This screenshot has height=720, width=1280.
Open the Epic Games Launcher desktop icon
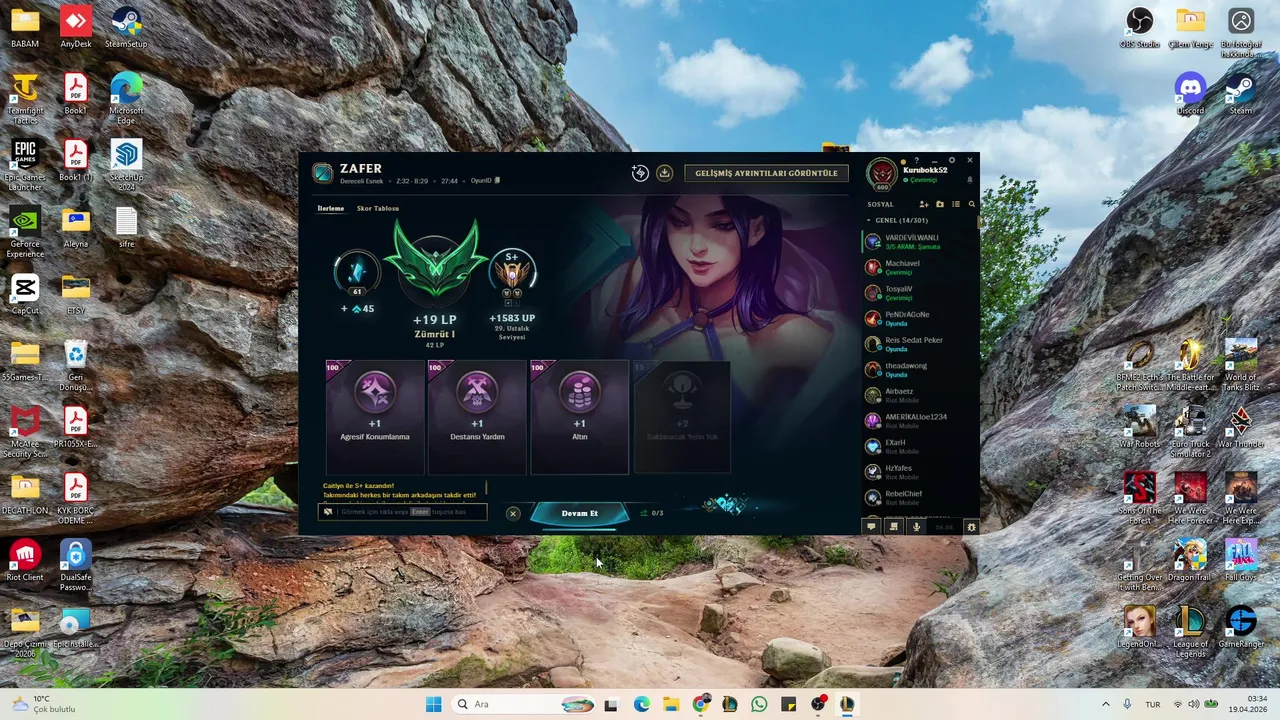pos(25,166)
